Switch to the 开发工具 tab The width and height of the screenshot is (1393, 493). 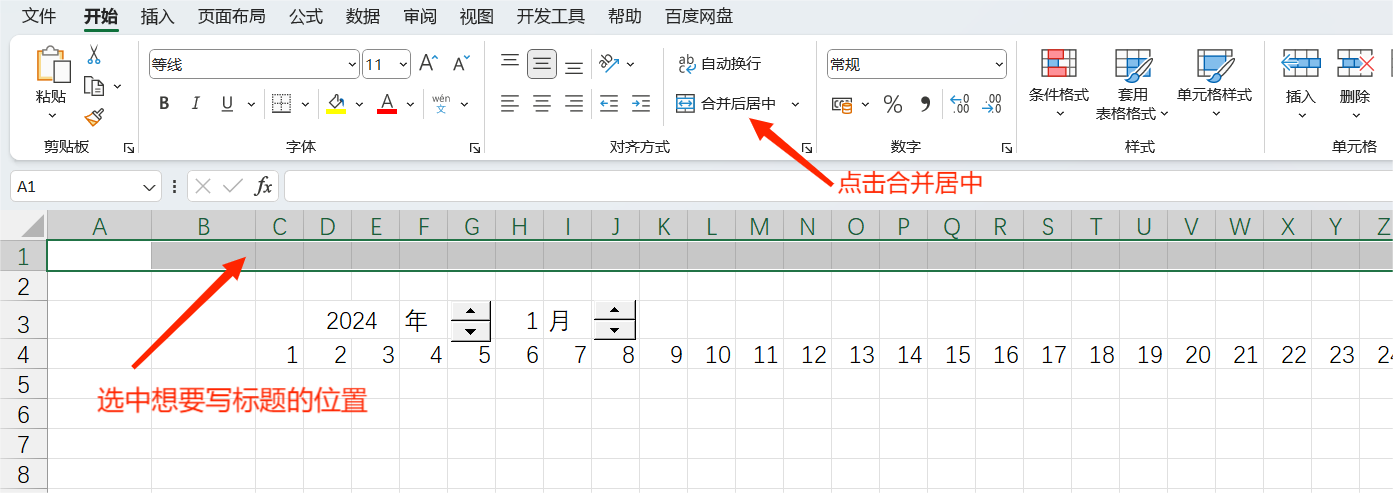point(551,16)
